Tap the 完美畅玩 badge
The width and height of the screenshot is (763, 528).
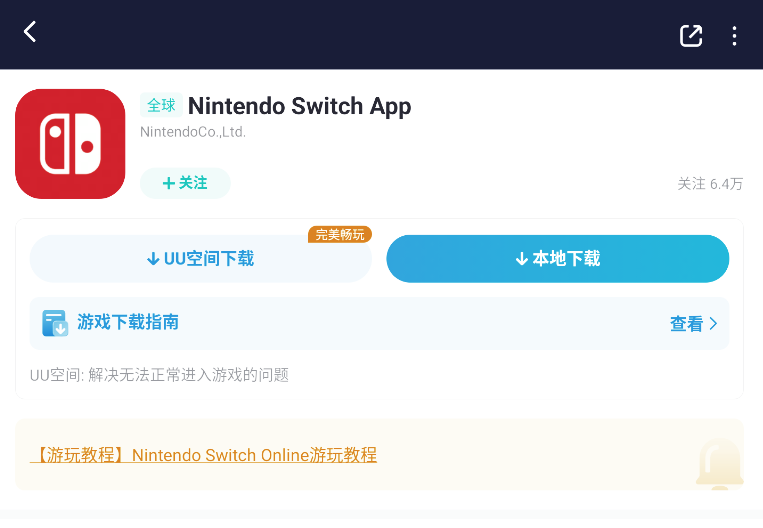pos(340,235)
